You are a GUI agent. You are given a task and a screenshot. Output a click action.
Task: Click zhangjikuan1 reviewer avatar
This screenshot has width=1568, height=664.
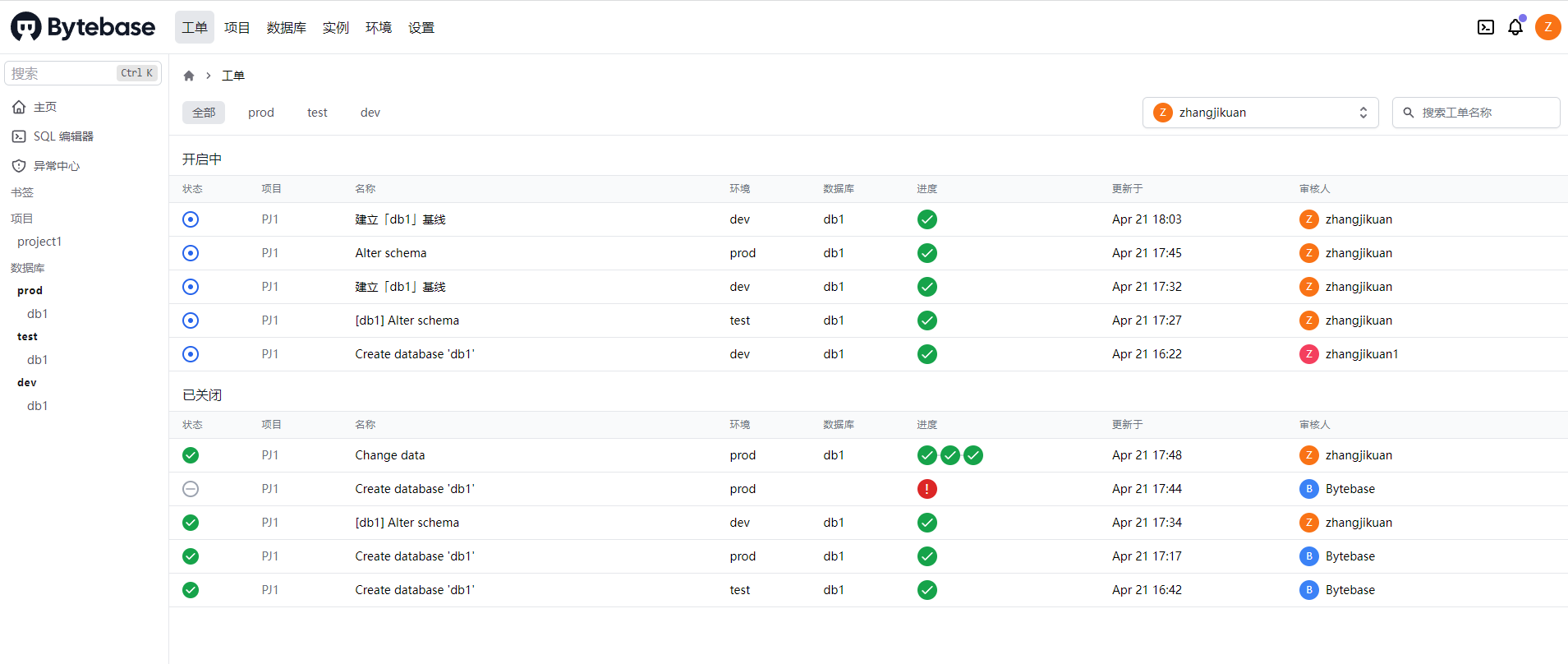pos(1309,354)
